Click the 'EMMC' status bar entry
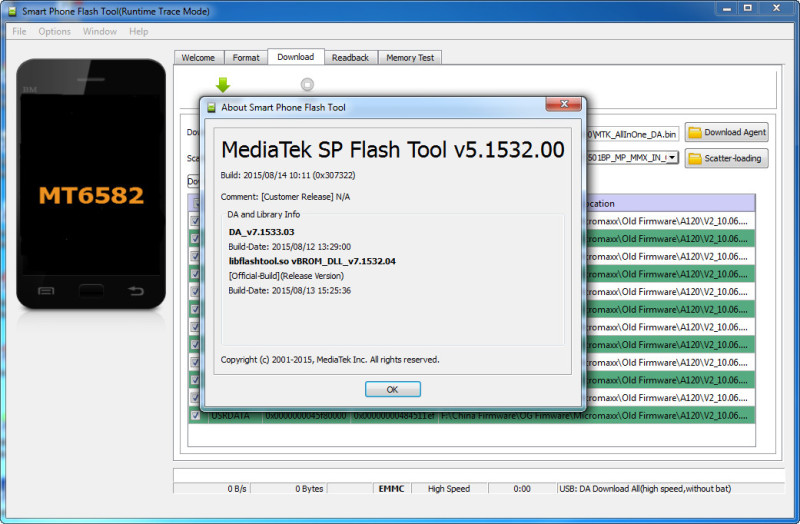 [x=391, y=489]
